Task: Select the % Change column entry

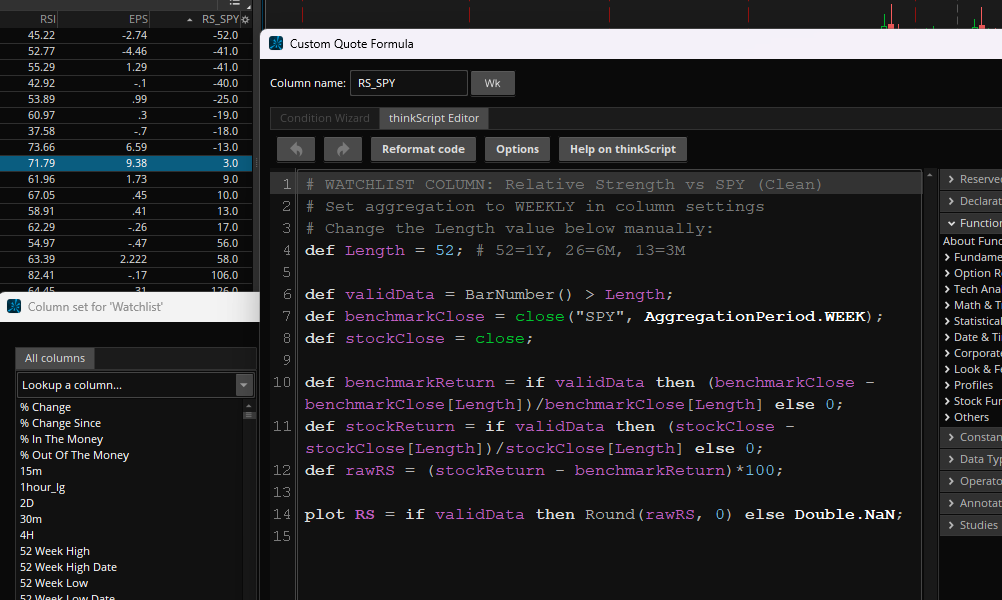Action: point(45,407)
